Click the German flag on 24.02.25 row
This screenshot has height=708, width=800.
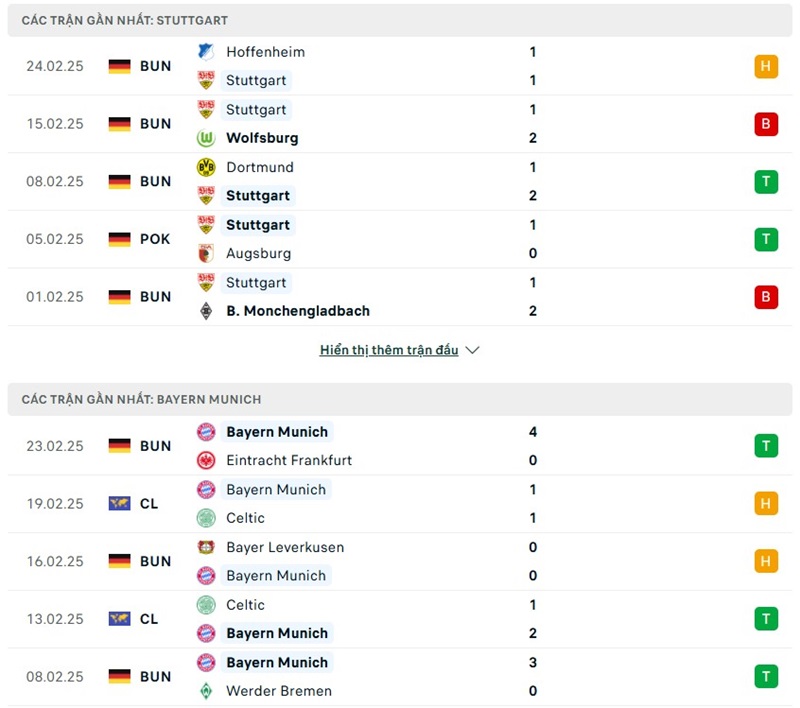120,67
